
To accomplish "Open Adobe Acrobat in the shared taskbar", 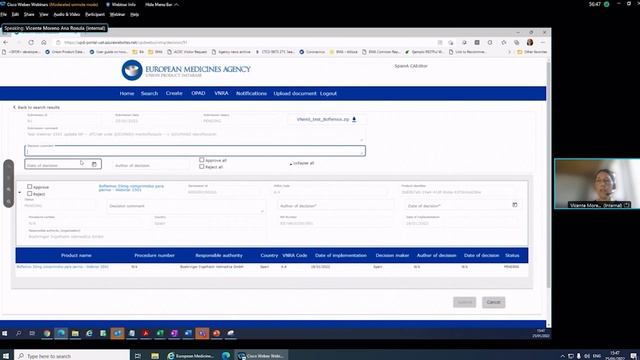I will tap(146, 333).
